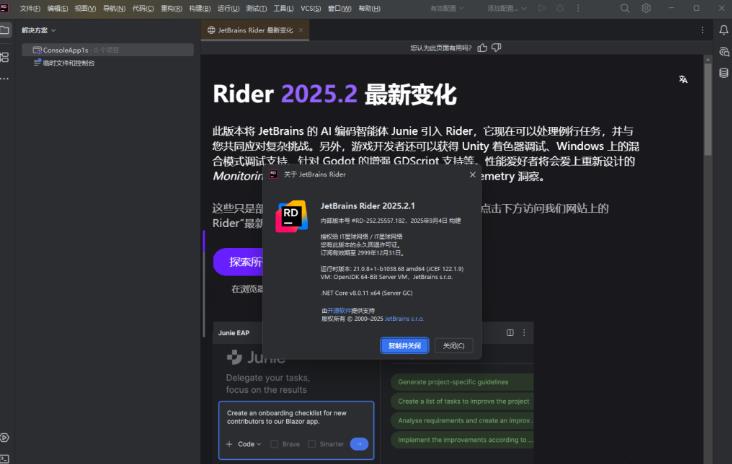Viewport: 732px width, 464px height.
Task: Click the thumbs down feedback icon
Action: click(x=496, y=48)
